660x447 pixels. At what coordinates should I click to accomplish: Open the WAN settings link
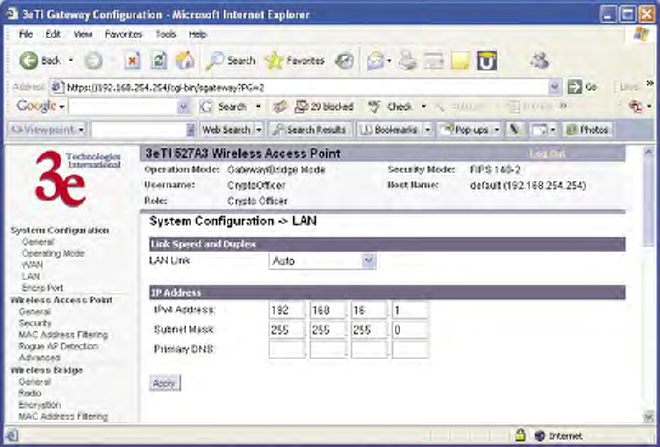pos(32,265)
